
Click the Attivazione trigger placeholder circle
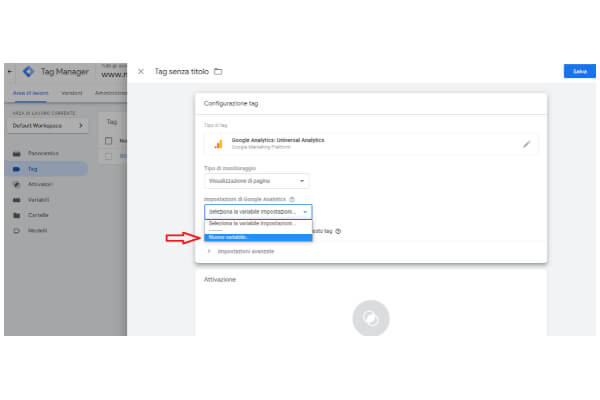371,318
